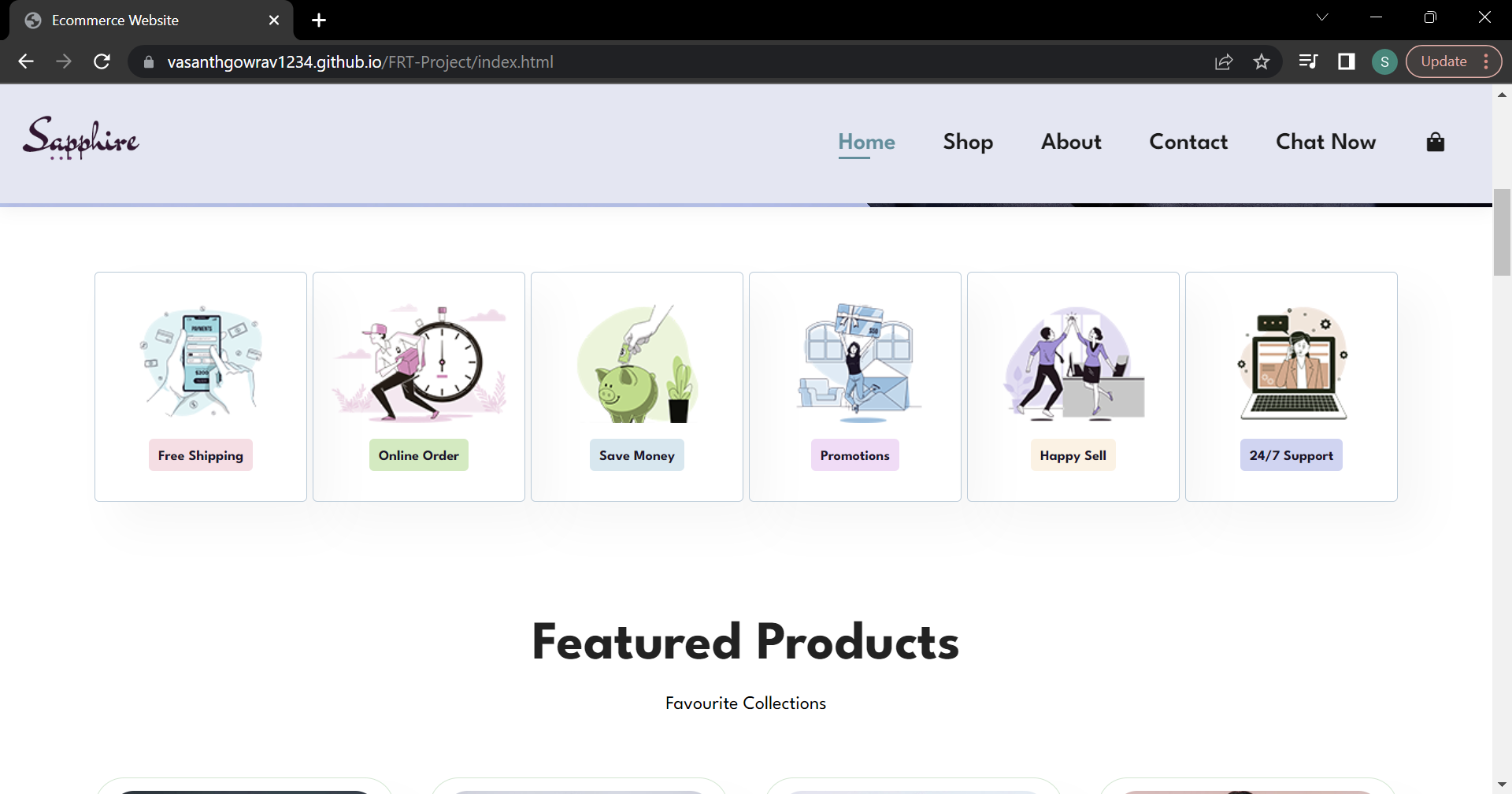Click the profile avatar in the toolbar
The width and height of the screenshot is (1512, 794).
pyautogui.click(x=1384, y=61)
